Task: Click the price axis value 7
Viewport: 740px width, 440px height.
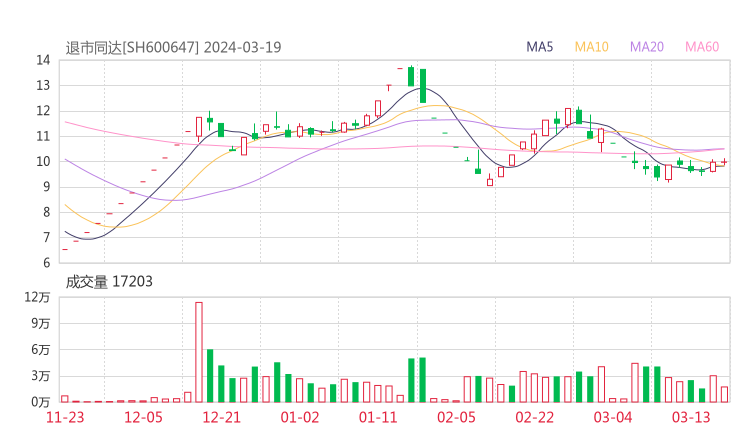Action: [46, 237]
